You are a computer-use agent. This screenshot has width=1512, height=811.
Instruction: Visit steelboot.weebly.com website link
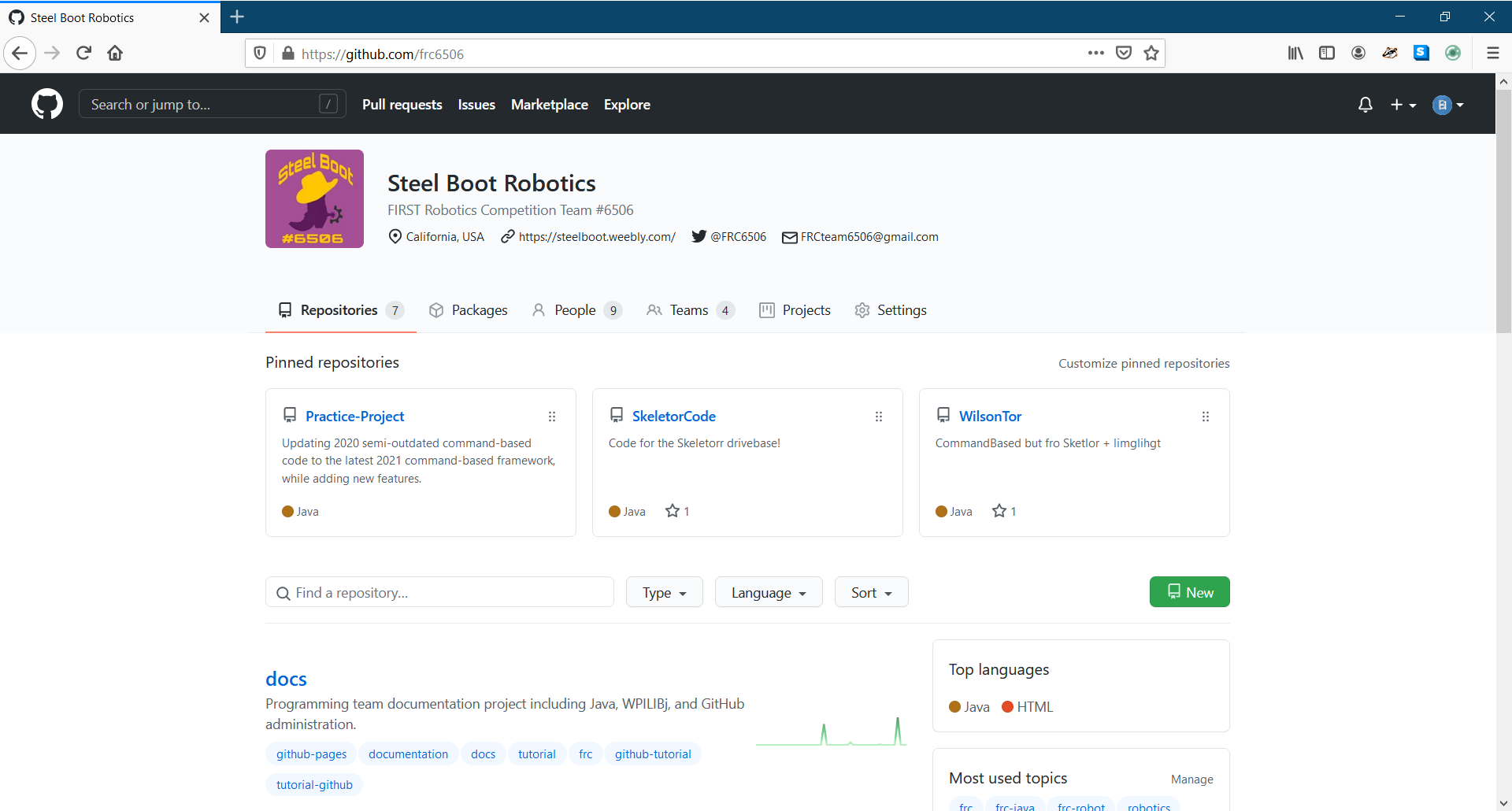(597, 237)
